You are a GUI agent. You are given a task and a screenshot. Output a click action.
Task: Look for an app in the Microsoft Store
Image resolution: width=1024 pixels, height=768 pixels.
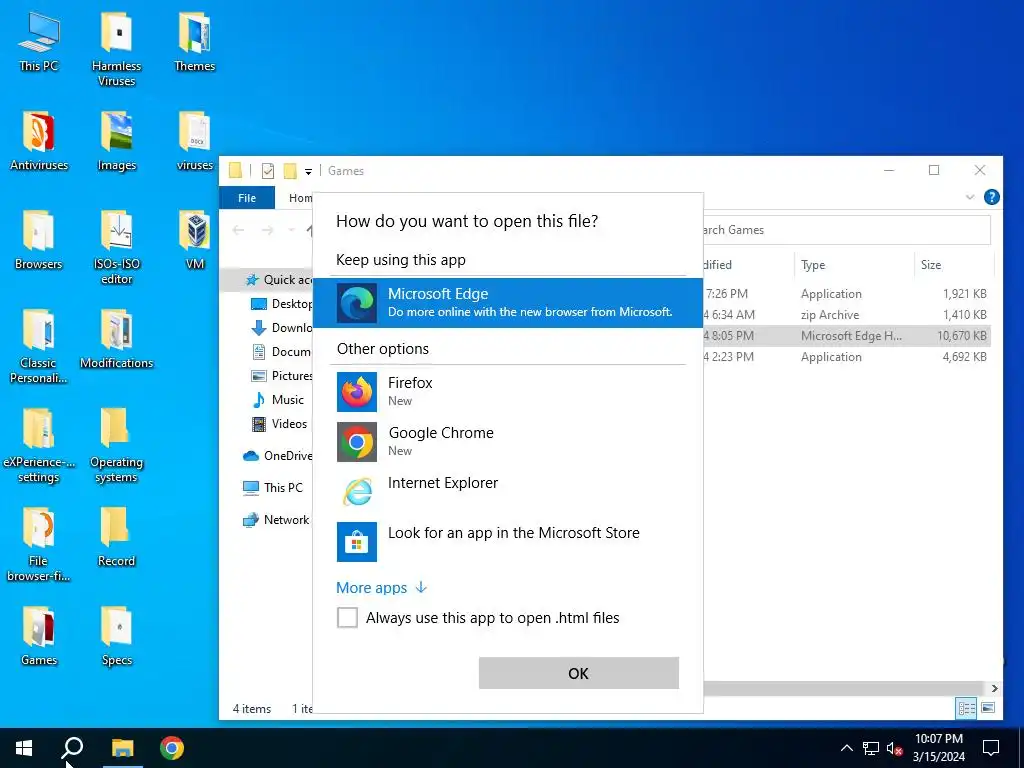(x=507, y=541)
